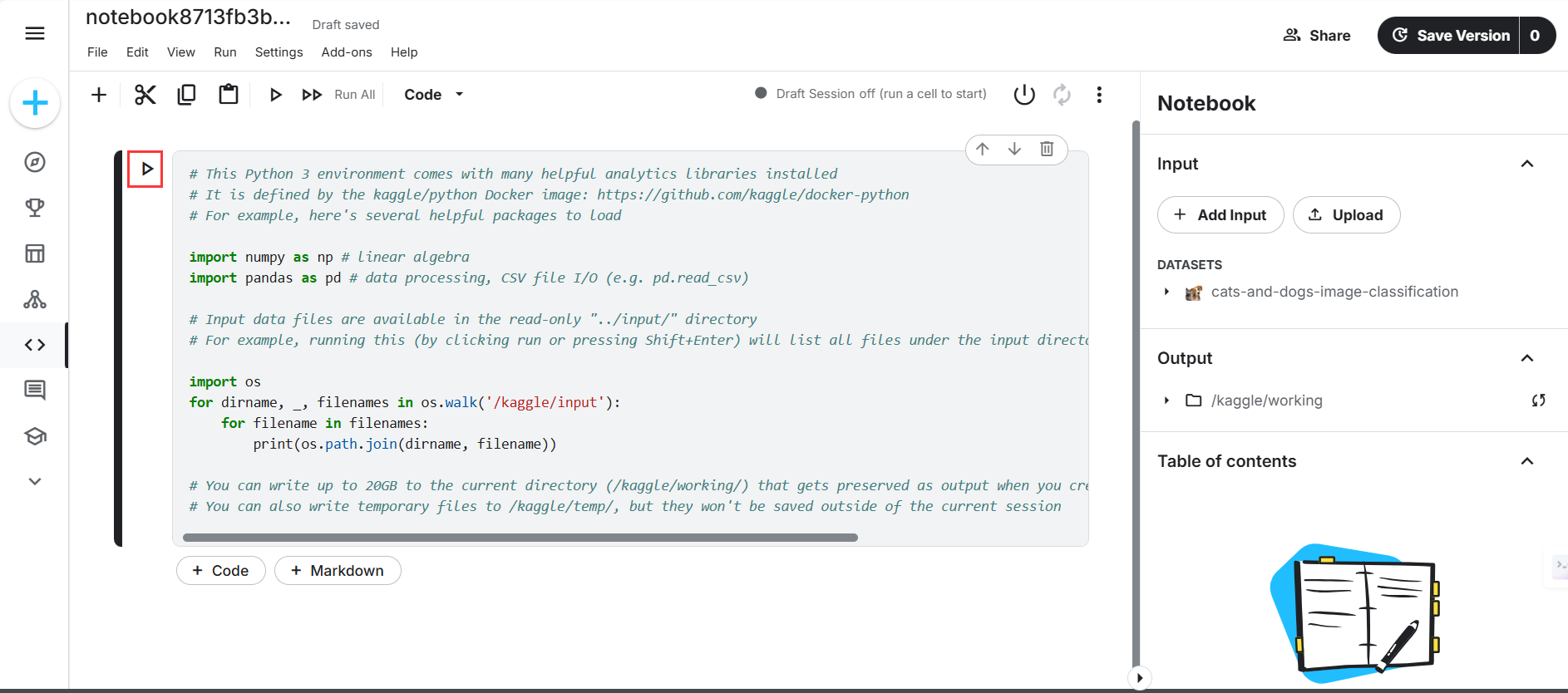Image resolution: width=1568 pixels, height=693 pixels.
Task: Open the Settings menu
Action: [x=279, y=52]
